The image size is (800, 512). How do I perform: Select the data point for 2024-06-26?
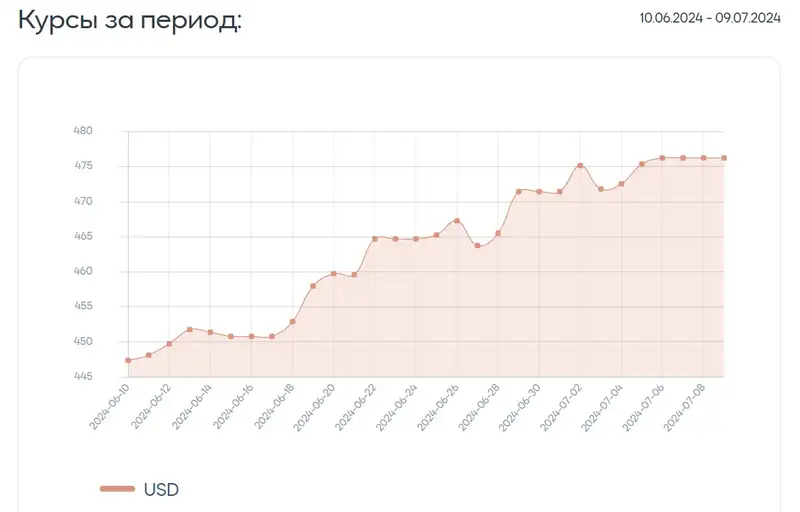pos(457,221)
